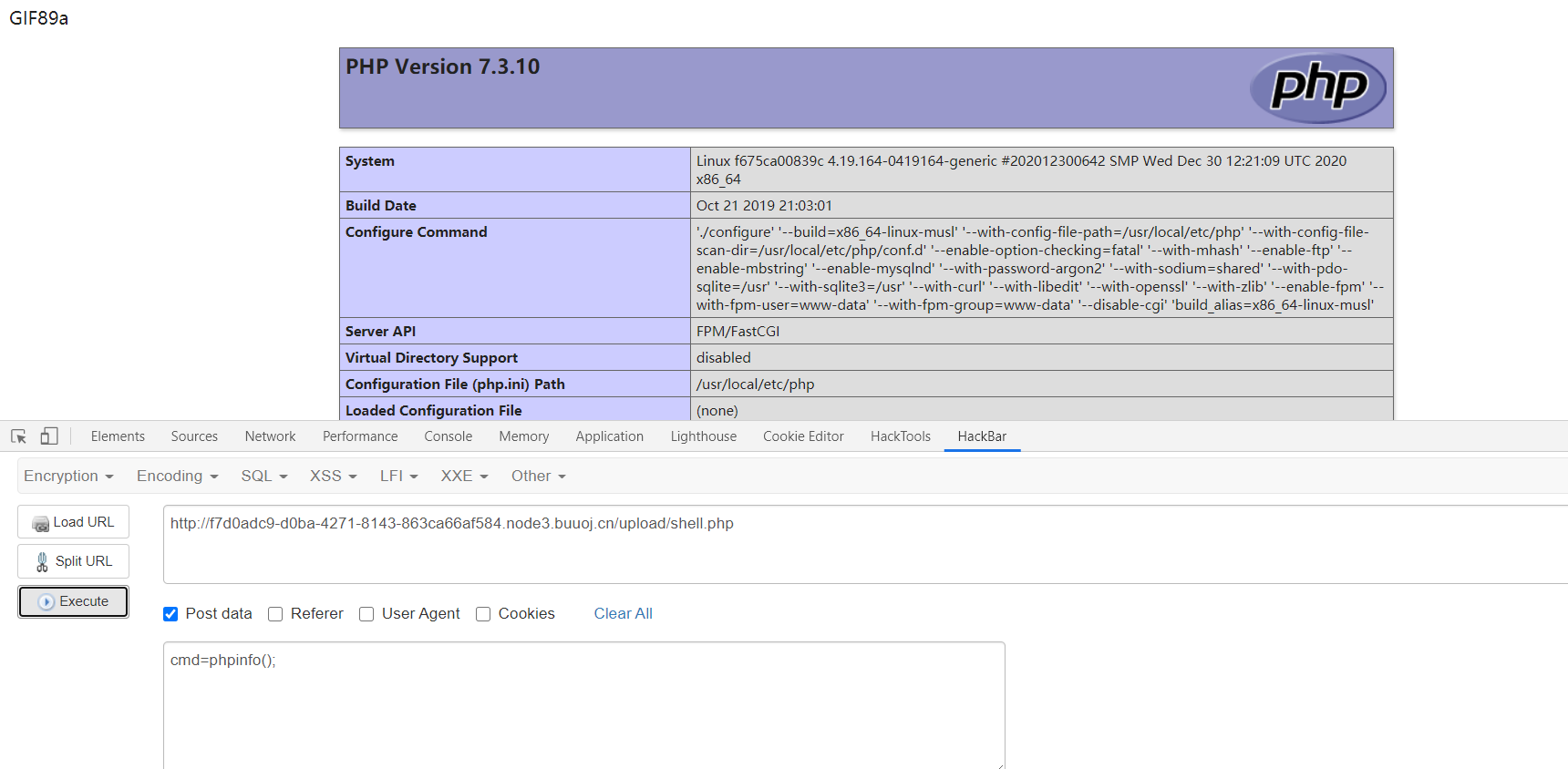Click the Load URL button
The image size is (1568, 769).
click(73, 522)
